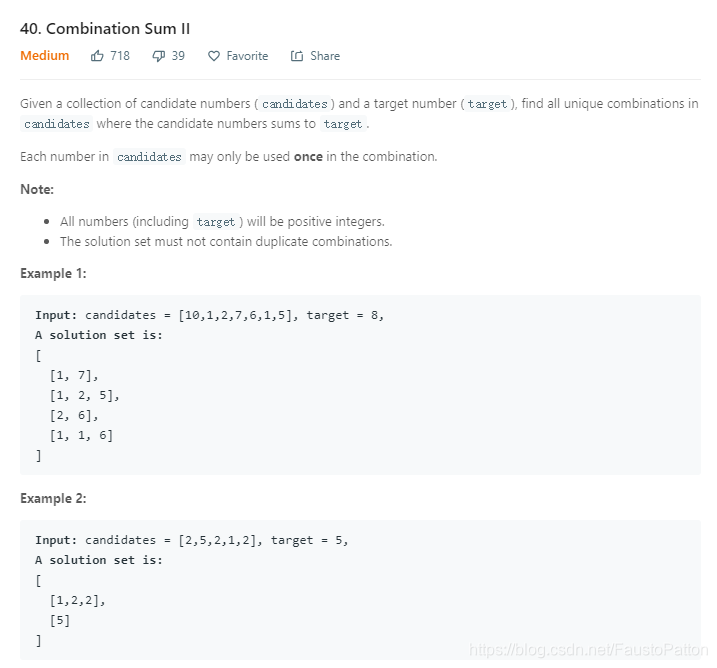This screenshot has width=717, height=668.
Task: Click the thumbs-down dislike icon
Action: 158,56
